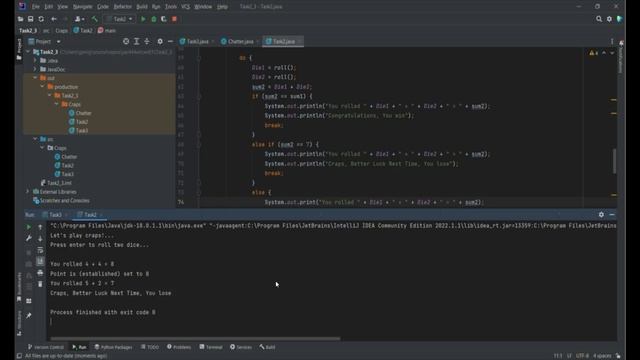Screen dimensions: 640x360
Task: Click the Pin Tab icon in Run panel
Action: point(29,315)
